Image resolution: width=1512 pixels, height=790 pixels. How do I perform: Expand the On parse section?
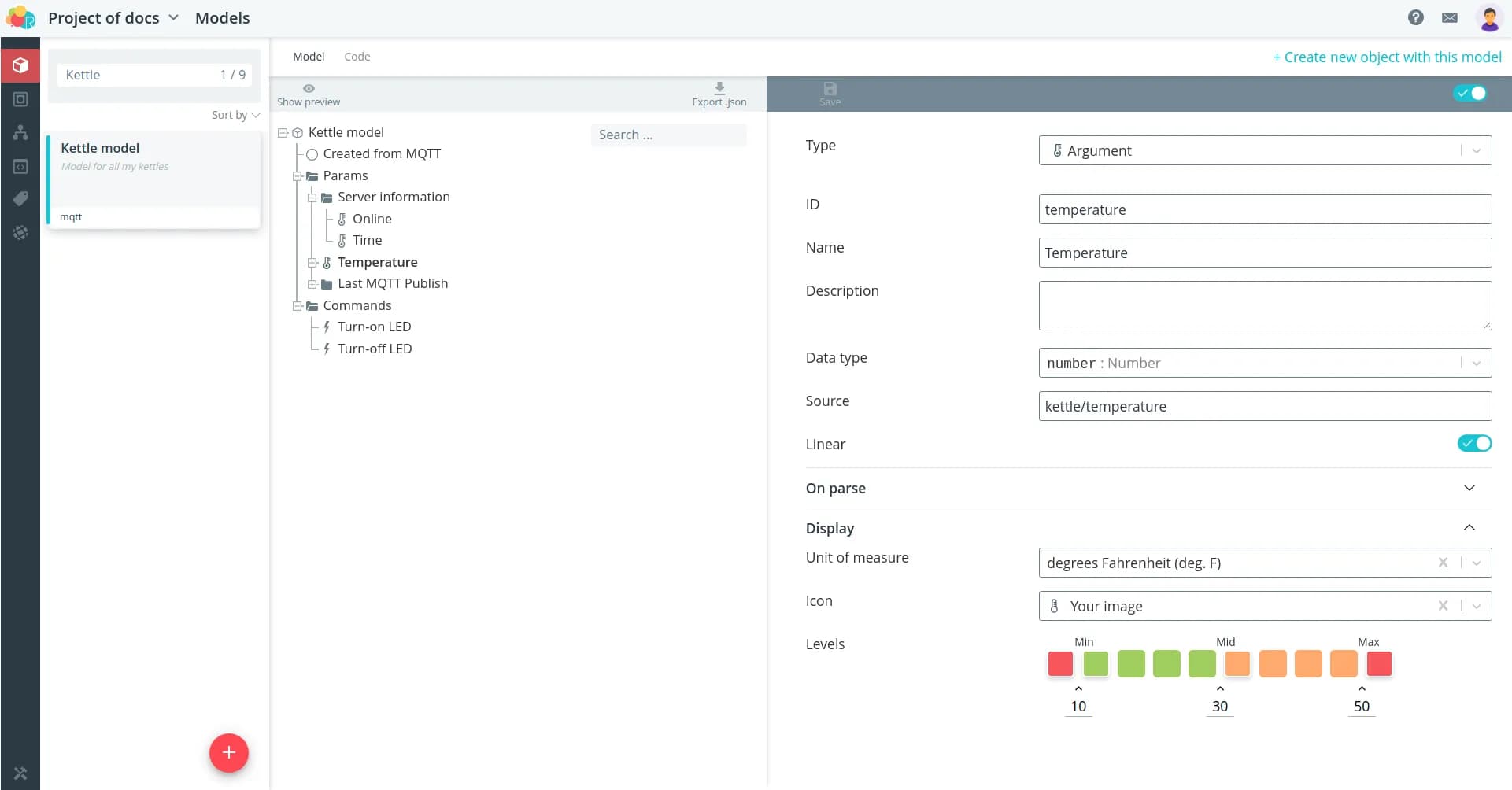click(1468, 488)
